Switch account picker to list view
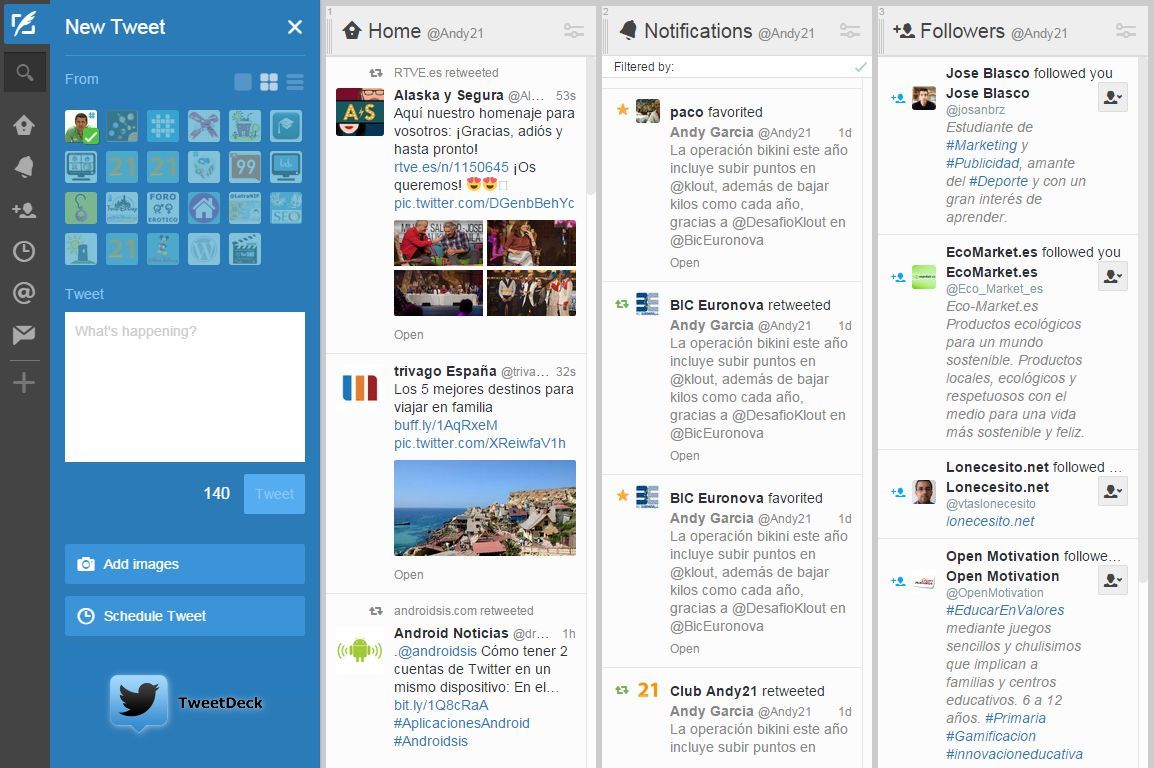The image size is (1154, 768). click(295, 82)
